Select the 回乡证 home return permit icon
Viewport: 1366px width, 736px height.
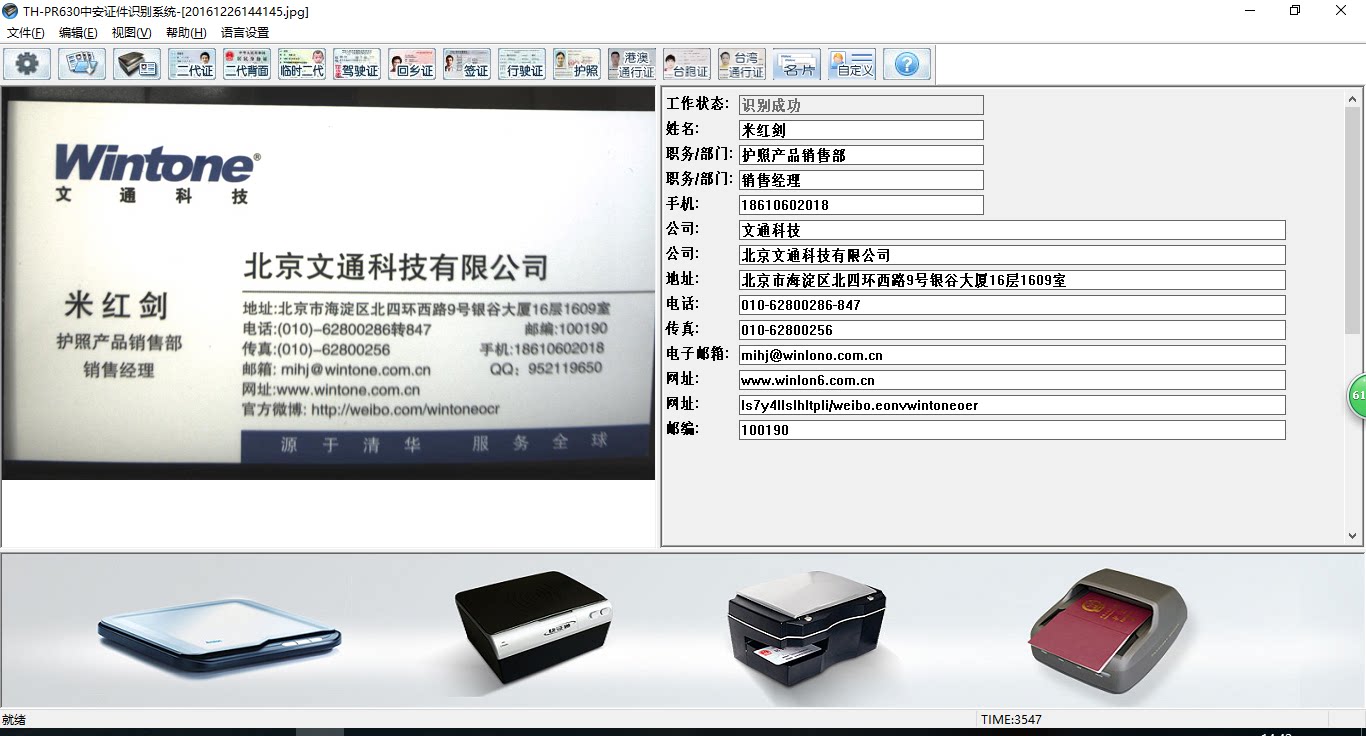[412, 64]
